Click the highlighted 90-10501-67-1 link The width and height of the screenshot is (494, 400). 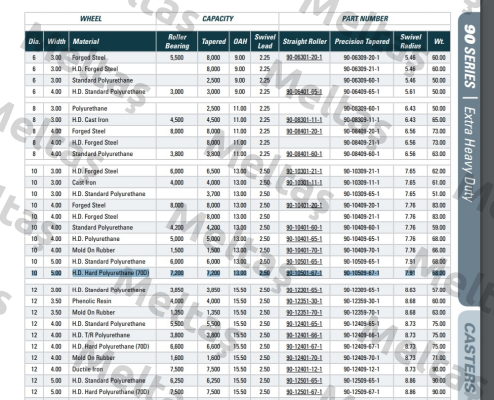pos(304,273)
